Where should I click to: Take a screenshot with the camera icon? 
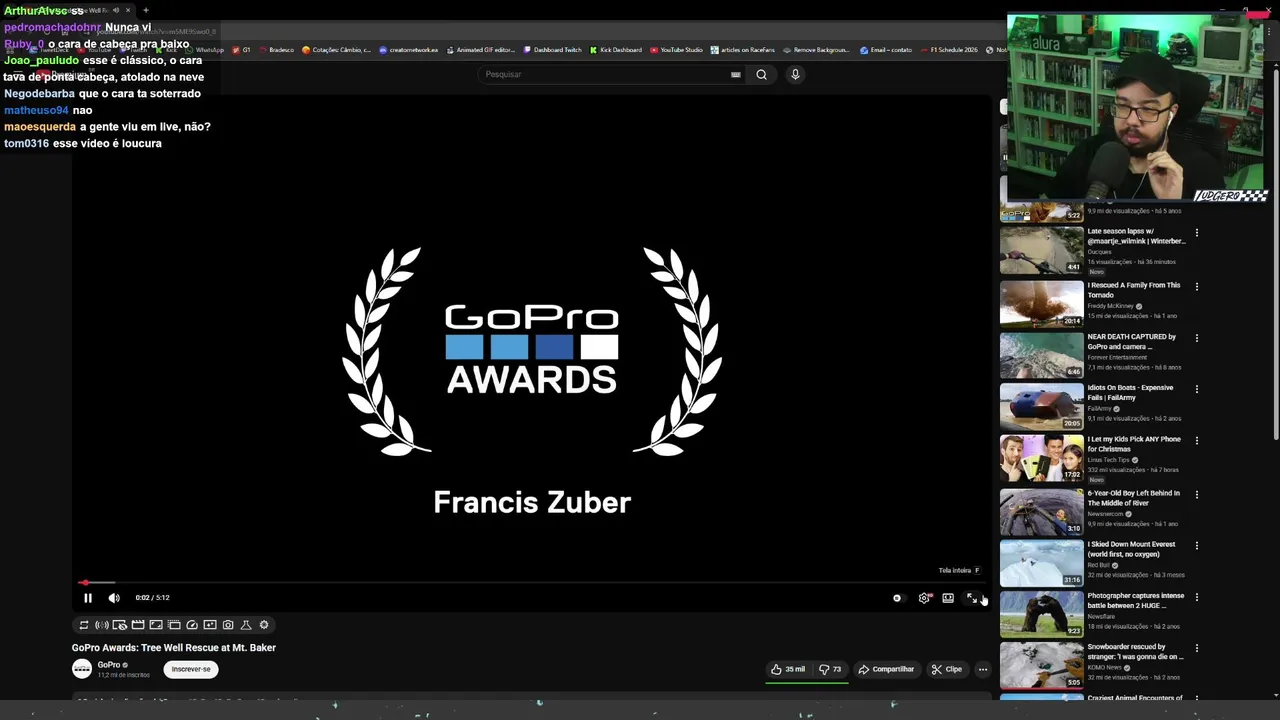click(228, 625)
